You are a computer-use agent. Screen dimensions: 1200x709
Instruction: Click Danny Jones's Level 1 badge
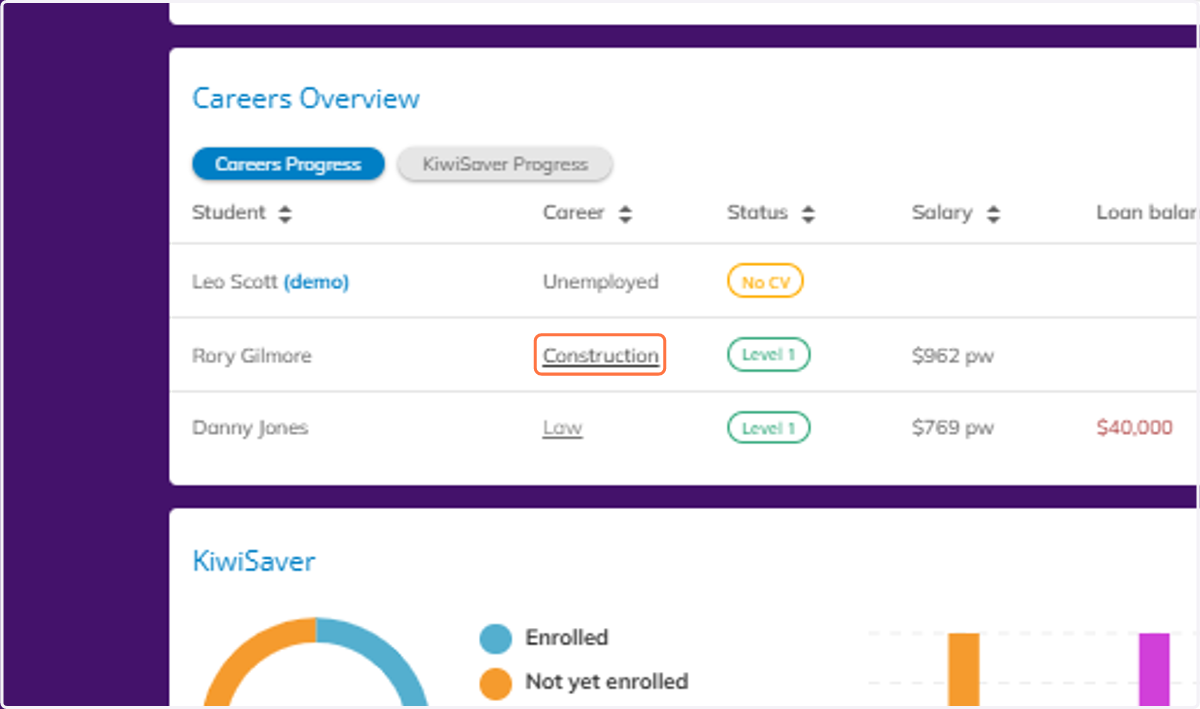click(768, 428)
